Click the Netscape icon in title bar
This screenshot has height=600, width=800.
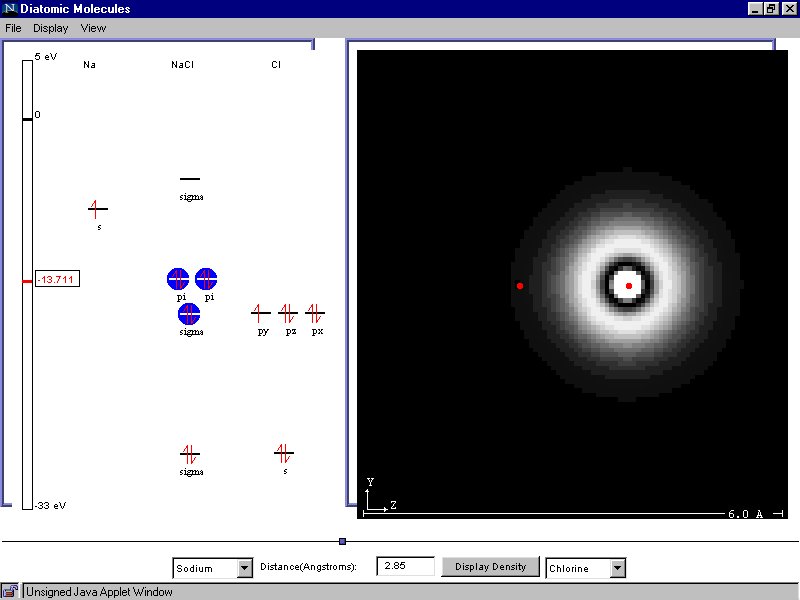click(x=10, y=9)
